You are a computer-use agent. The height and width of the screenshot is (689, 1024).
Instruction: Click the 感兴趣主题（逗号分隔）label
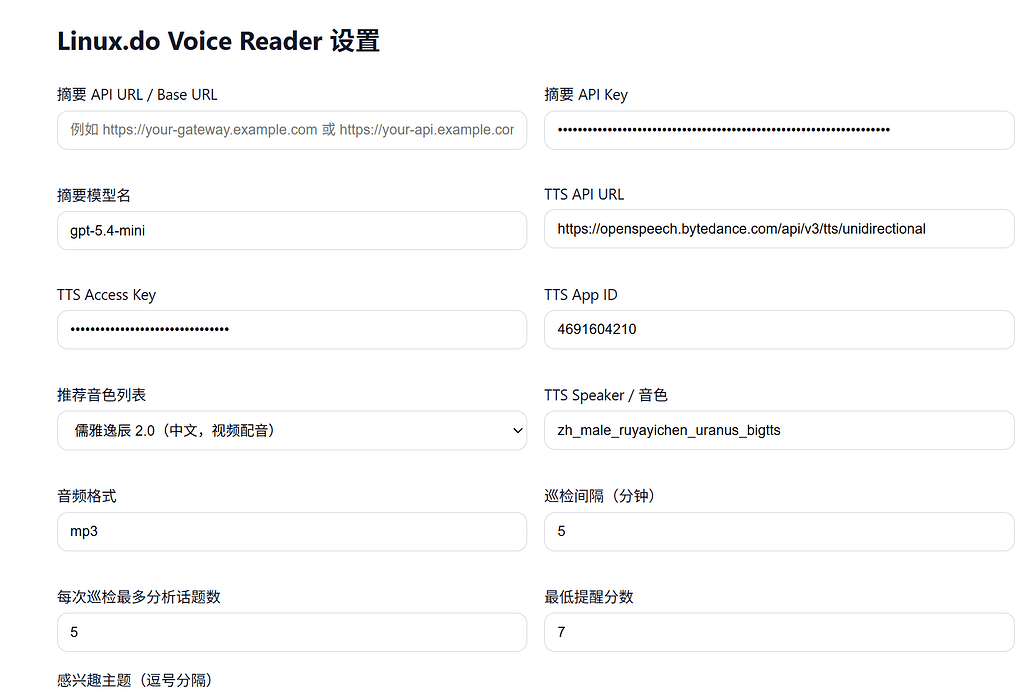pyautogui.click(x=135, y=681)
